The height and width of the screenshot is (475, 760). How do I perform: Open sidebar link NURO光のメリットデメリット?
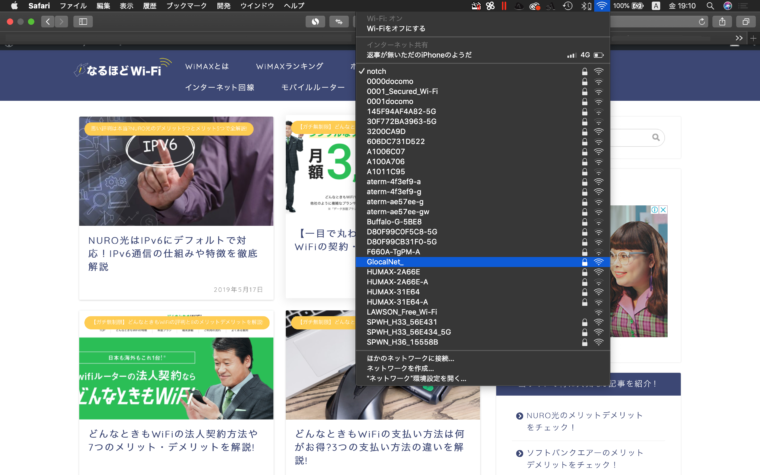click(585, 421)
